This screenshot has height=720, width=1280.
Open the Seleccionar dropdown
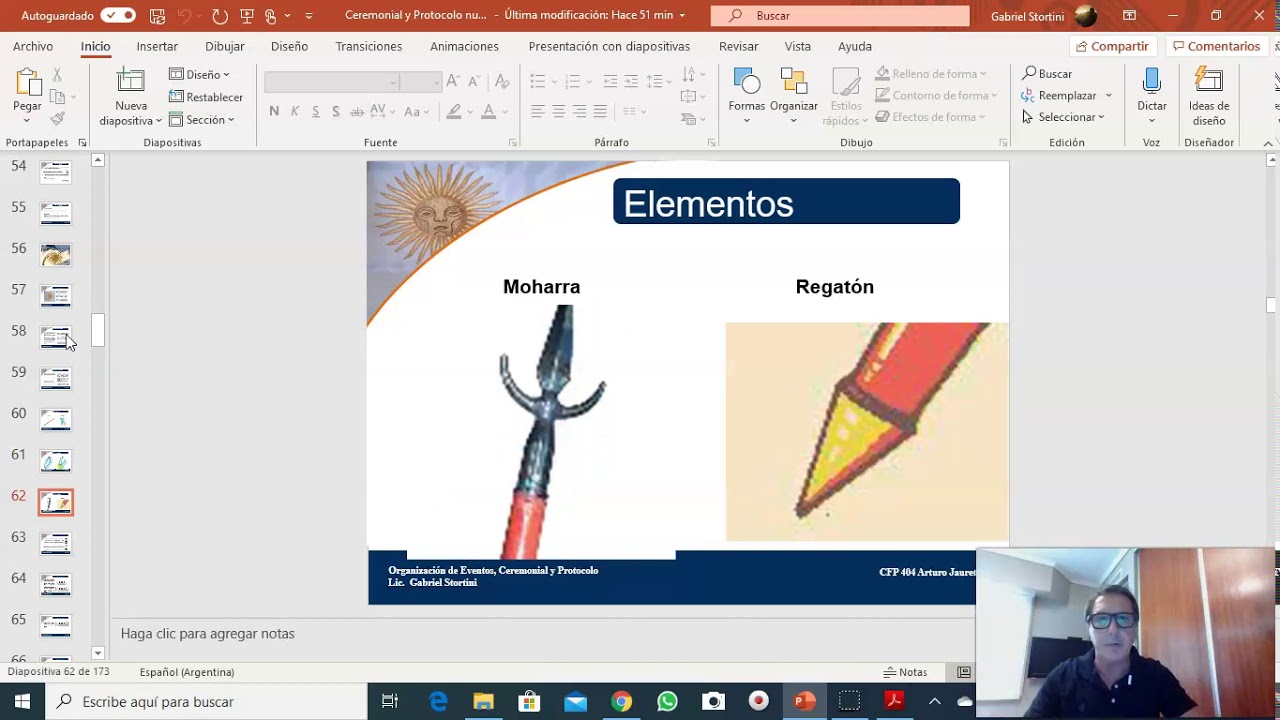[x=1063, y=117]
